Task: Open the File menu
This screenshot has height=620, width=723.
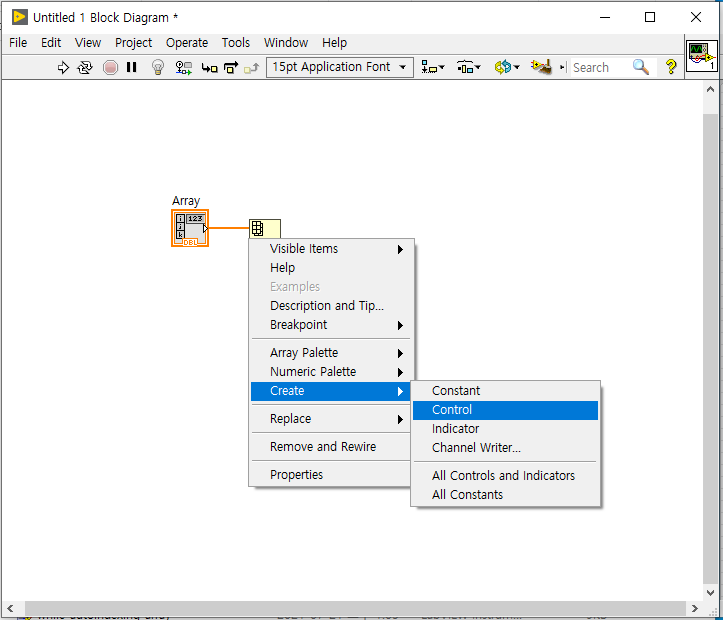Action: pos(18,43)
